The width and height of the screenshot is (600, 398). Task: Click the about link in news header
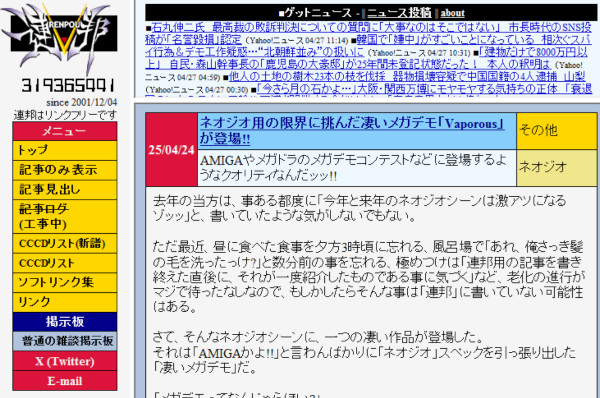click(x=452, y=13)
